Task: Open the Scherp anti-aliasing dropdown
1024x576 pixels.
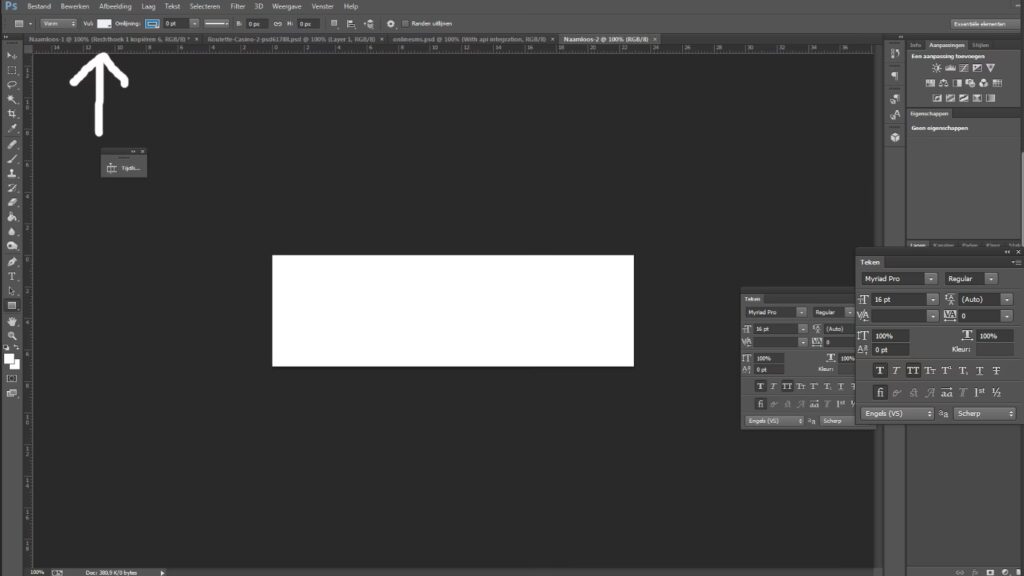Action: click(x=984, y=413)
